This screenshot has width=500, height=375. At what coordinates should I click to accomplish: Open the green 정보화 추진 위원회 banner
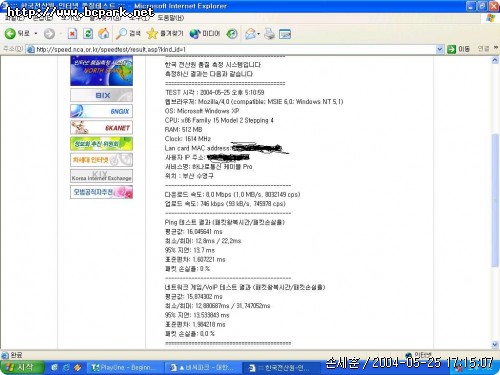click(x=101, y=144)
